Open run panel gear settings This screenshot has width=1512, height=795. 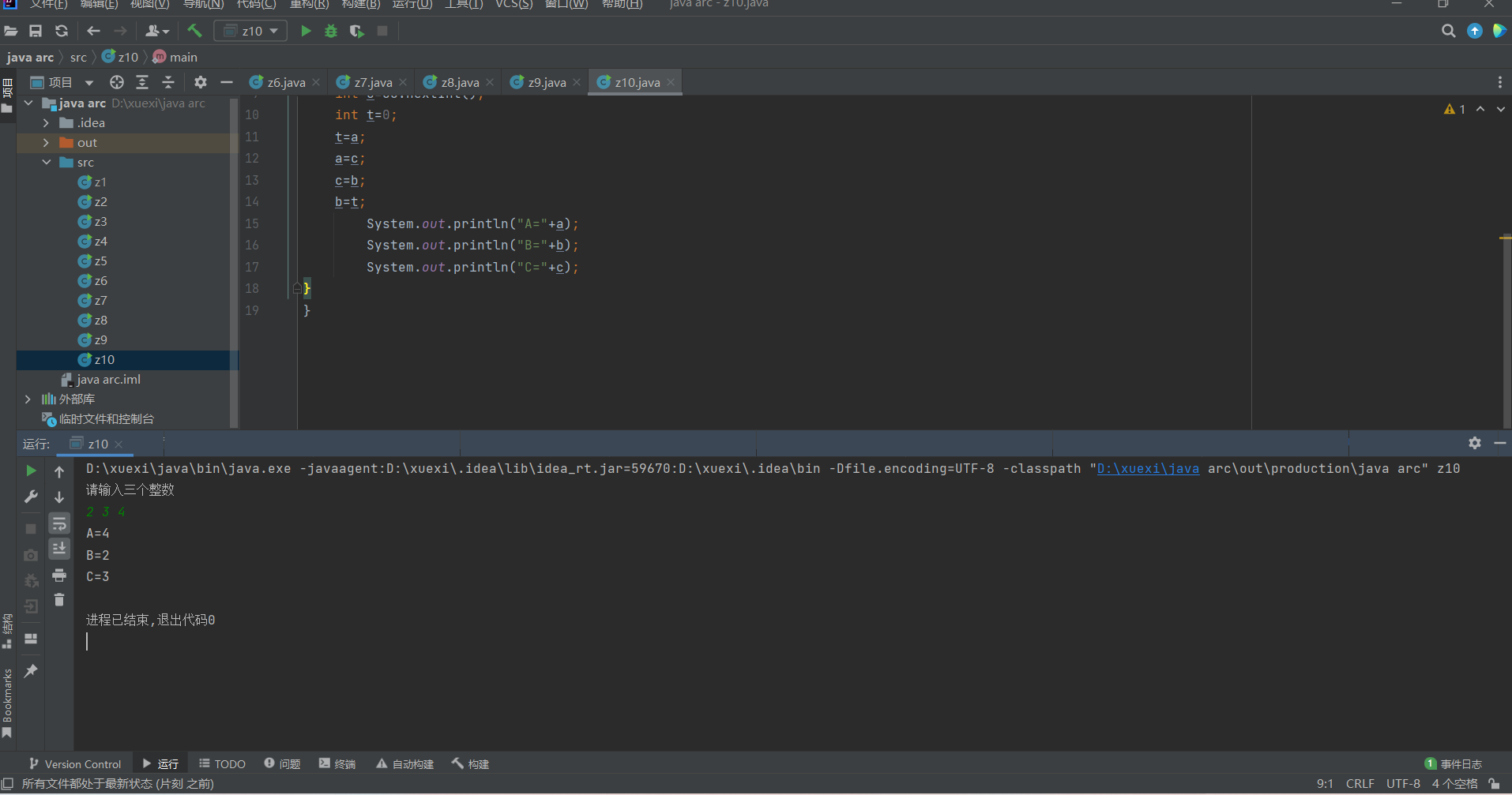(x=1475, y=443)
